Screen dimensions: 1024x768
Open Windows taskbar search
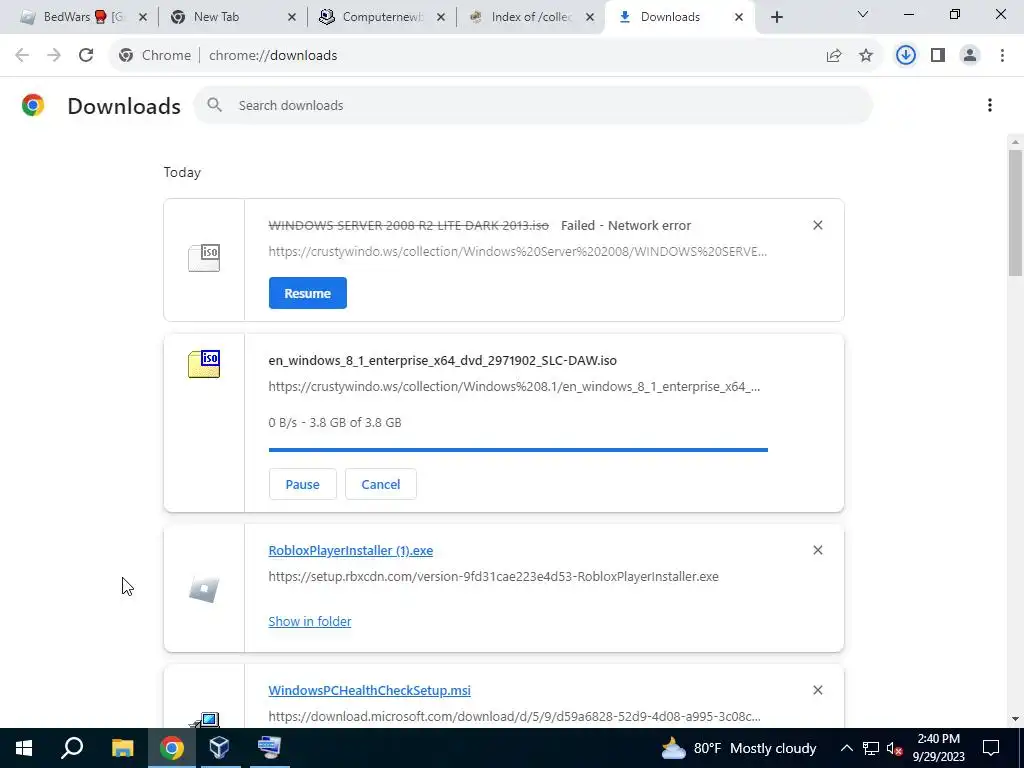(72, 748)
